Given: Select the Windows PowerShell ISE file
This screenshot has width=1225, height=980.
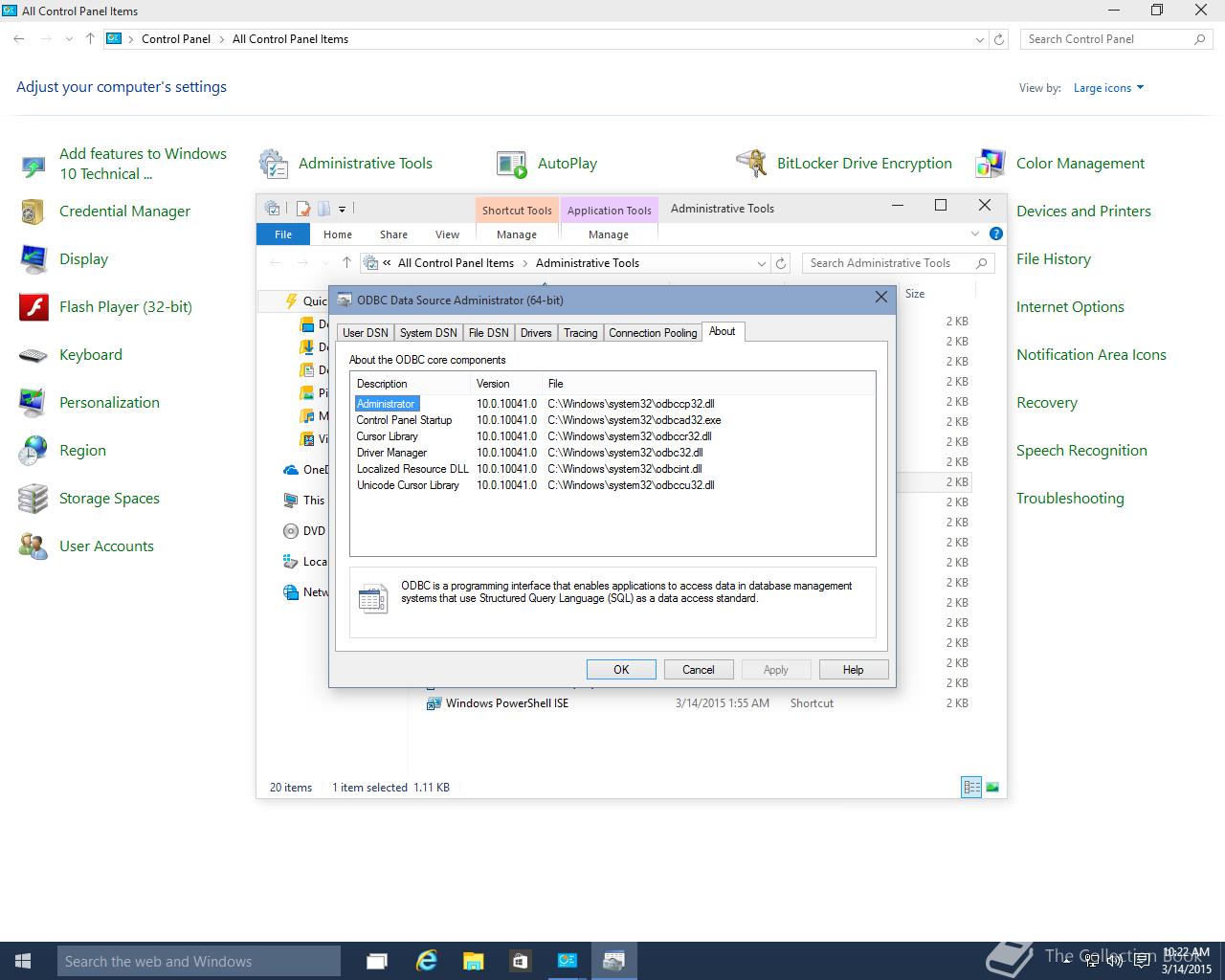Looking at the screenshot, I should pos(507,703).
